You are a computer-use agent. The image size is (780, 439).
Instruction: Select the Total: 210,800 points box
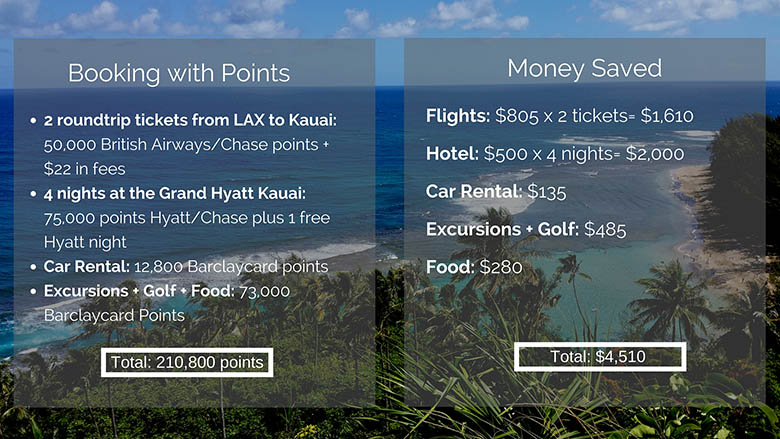point(187,362)
